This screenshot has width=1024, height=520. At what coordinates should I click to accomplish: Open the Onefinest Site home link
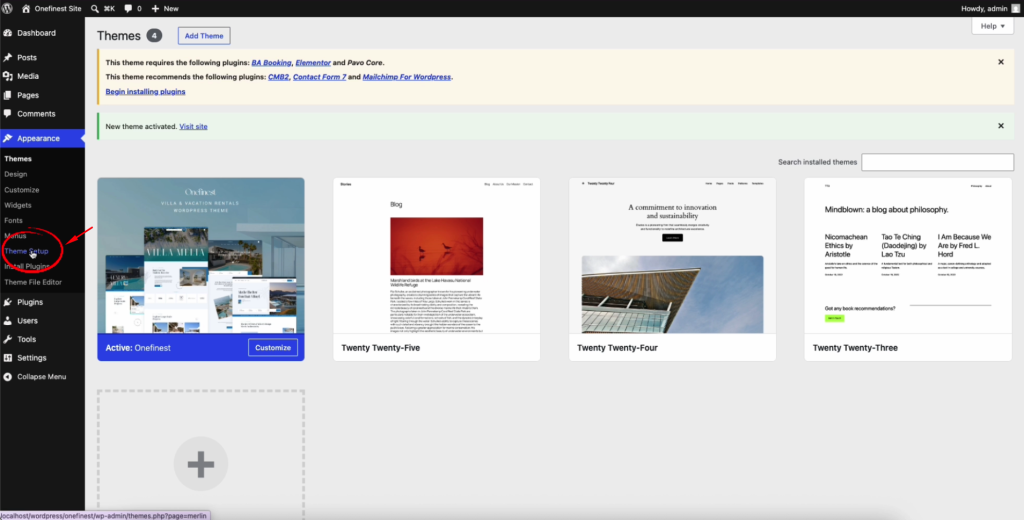click(52, 8)
